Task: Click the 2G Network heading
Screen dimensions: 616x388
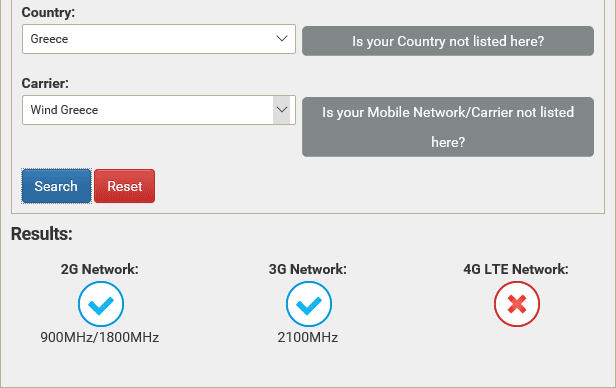Action: click(99, 269)
